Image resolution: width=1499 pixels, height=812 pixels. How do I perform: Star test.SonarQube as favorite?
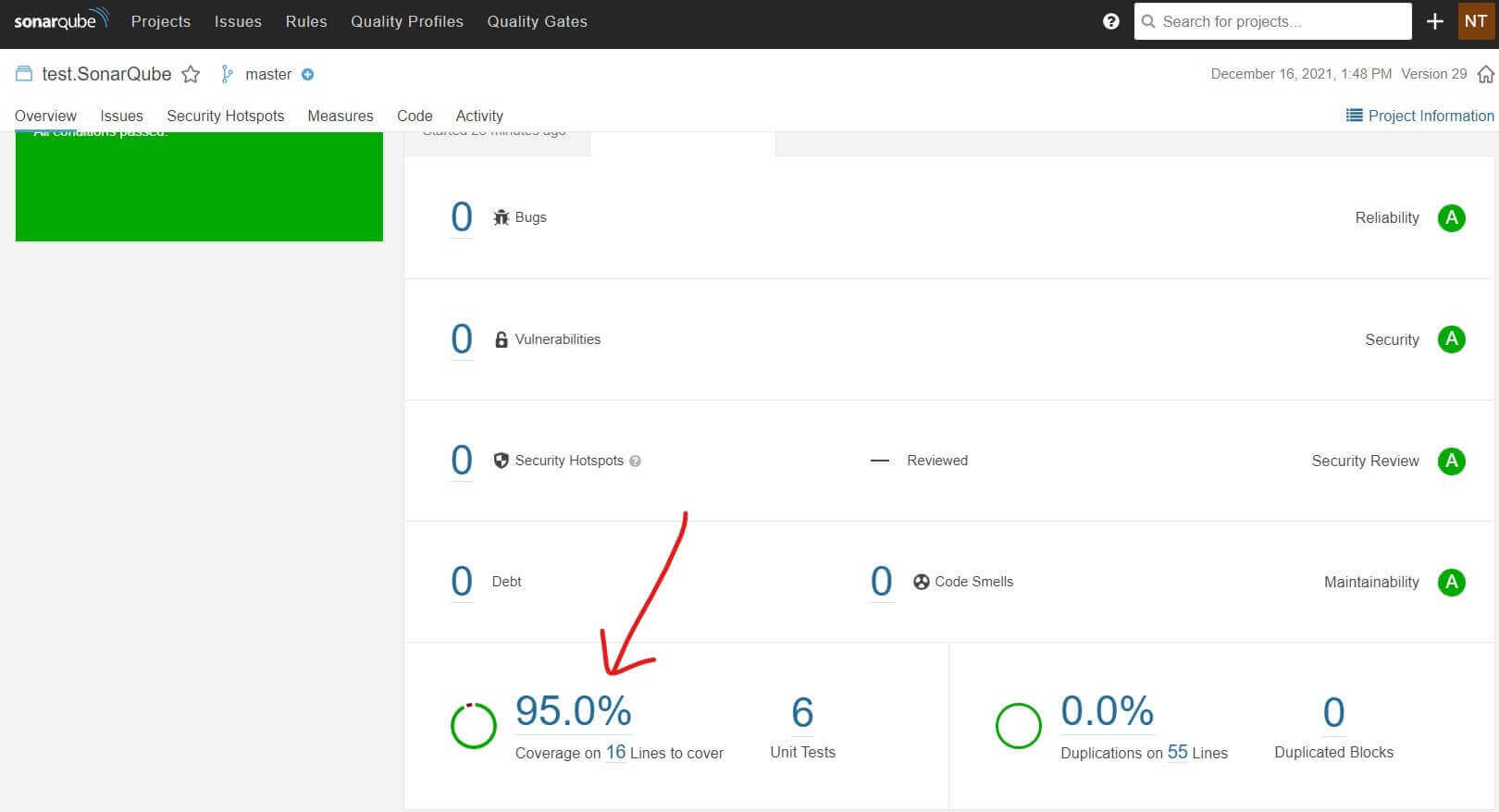point(191,74)
